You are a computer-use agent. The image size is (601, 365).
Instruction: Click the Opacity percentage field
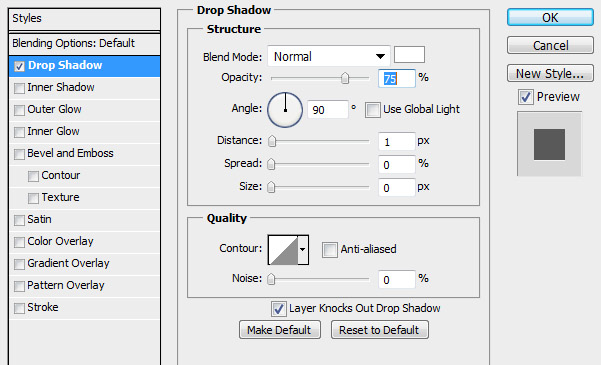(x=397, y=78)
